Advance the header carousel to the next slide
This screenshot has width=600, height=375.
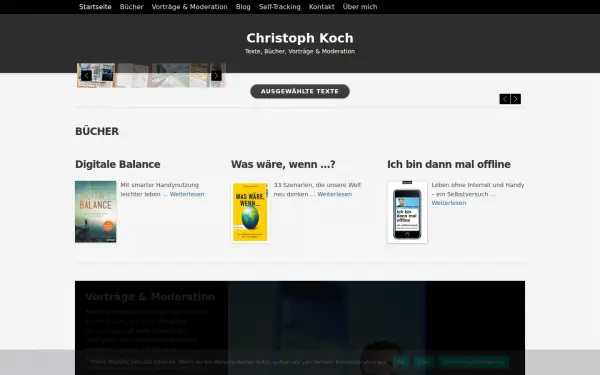click(216, 75)
